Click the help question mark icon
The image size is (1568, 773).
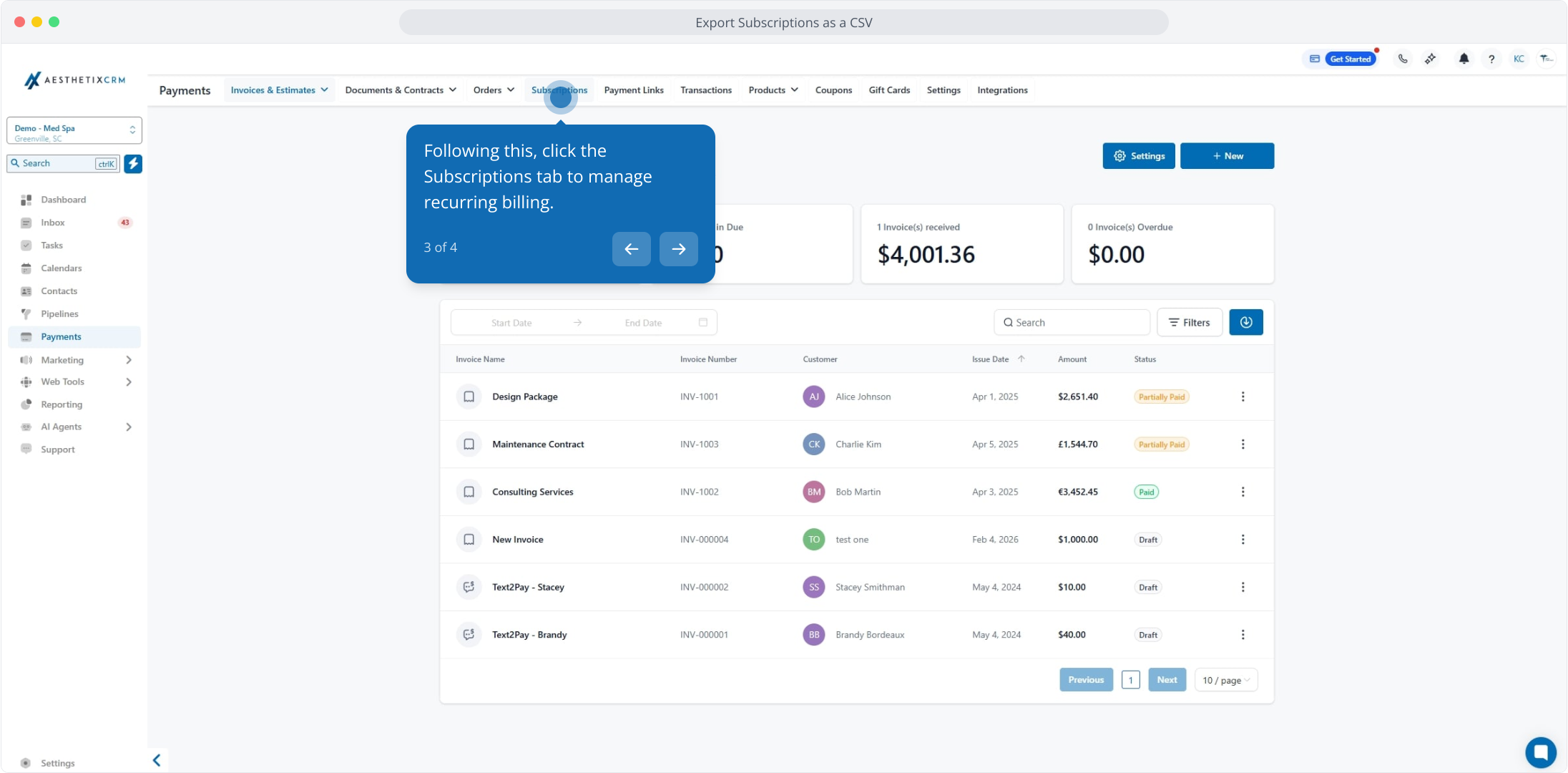[1491, 59]
